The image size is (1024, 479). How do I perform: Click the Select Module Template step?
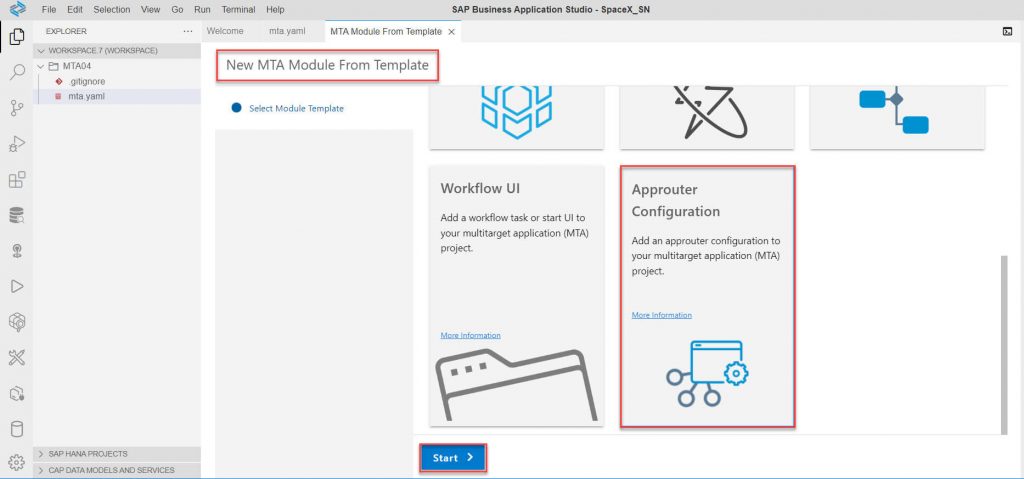coord(296,108)
